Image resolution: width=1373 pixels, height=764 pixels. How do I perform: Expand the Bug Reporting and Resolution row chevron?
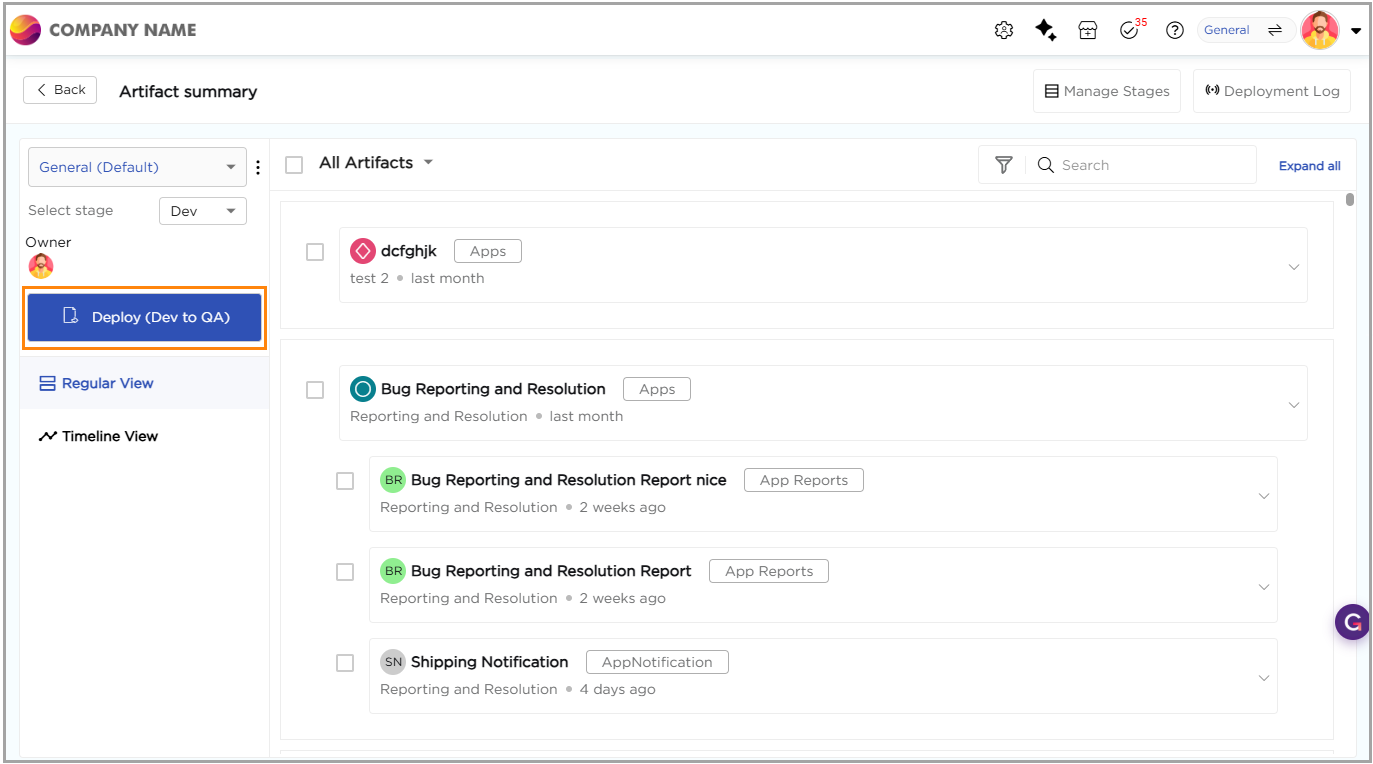1294,405
